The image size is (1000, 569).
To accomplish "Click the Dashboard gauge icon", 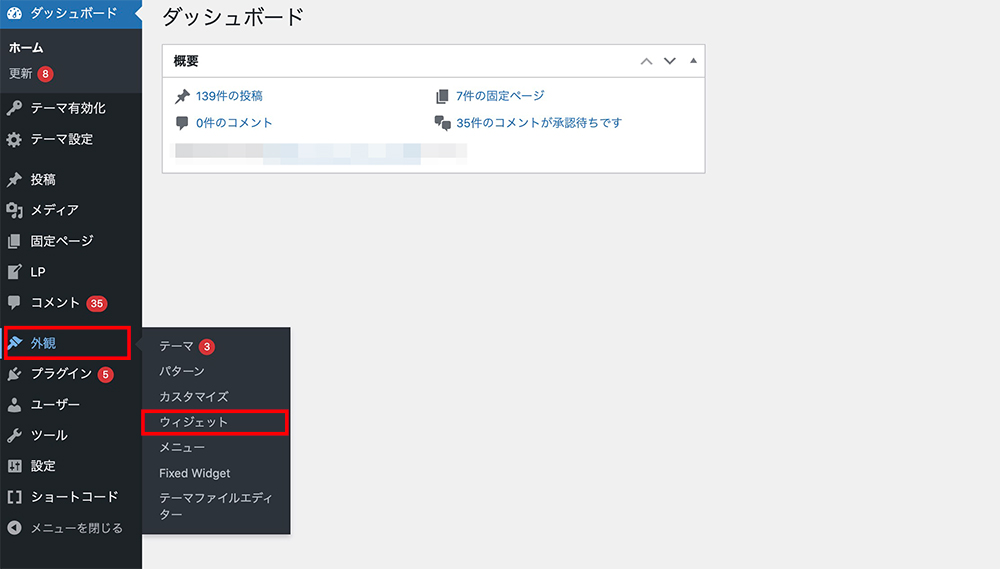I will pyautogui.click(x=14, y=13).
